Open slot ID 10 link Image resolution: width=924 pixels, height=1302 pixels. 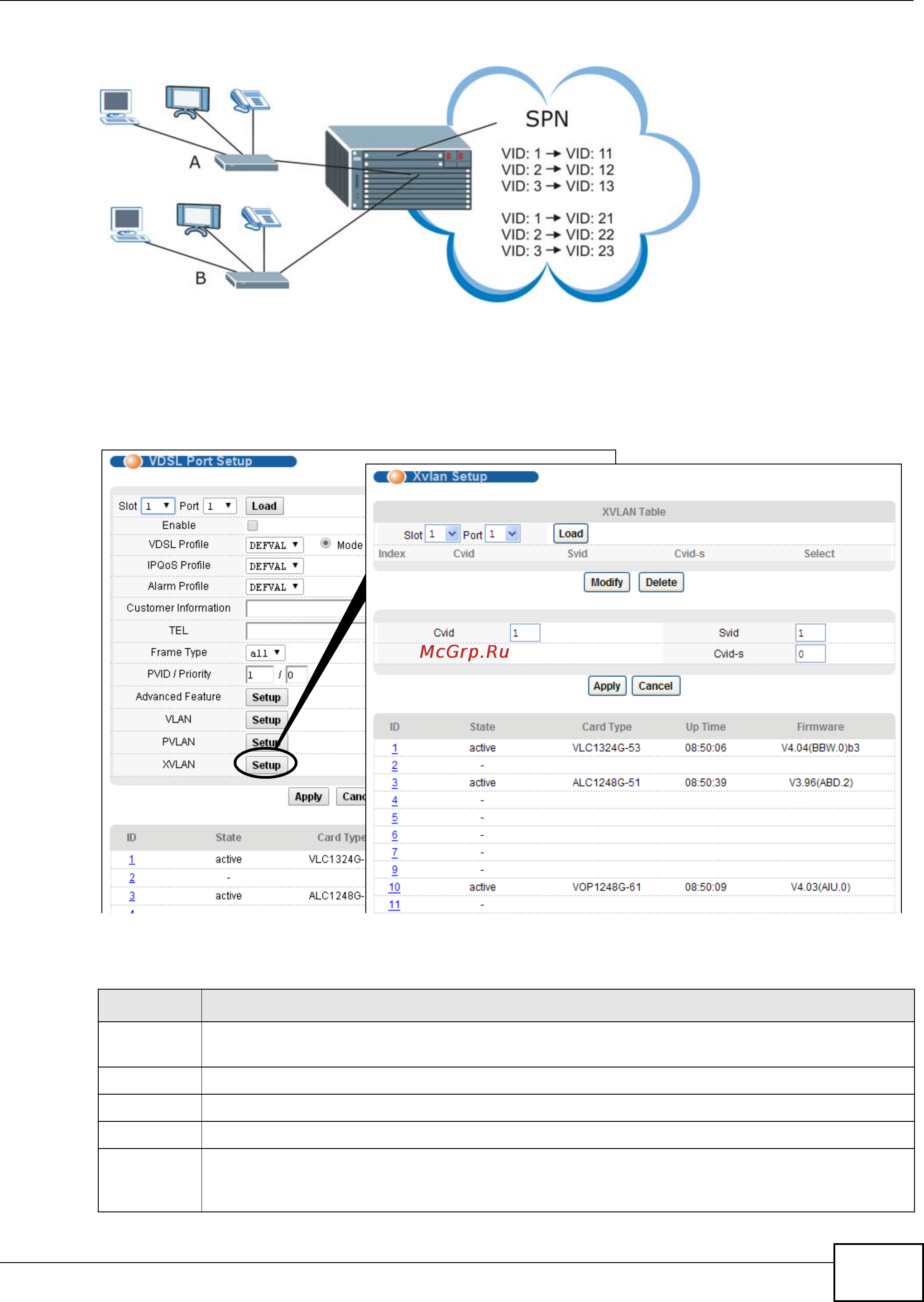pos(394,887)
